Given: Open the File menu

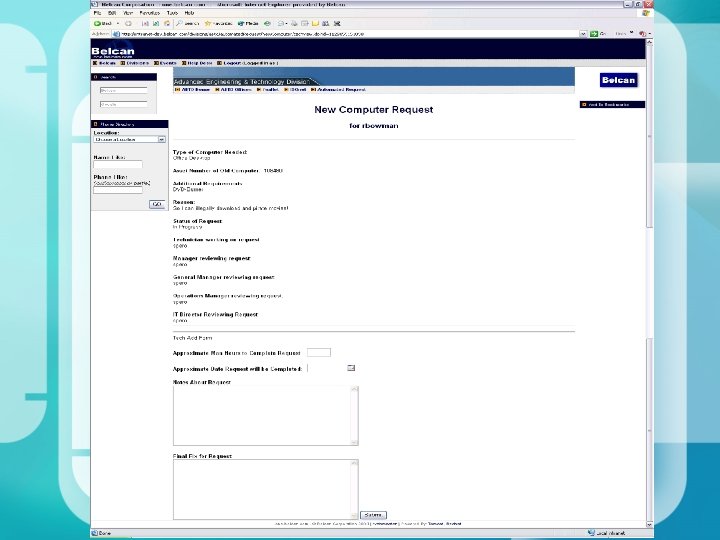Looking at the screenshot, I should tap(97, 13).
